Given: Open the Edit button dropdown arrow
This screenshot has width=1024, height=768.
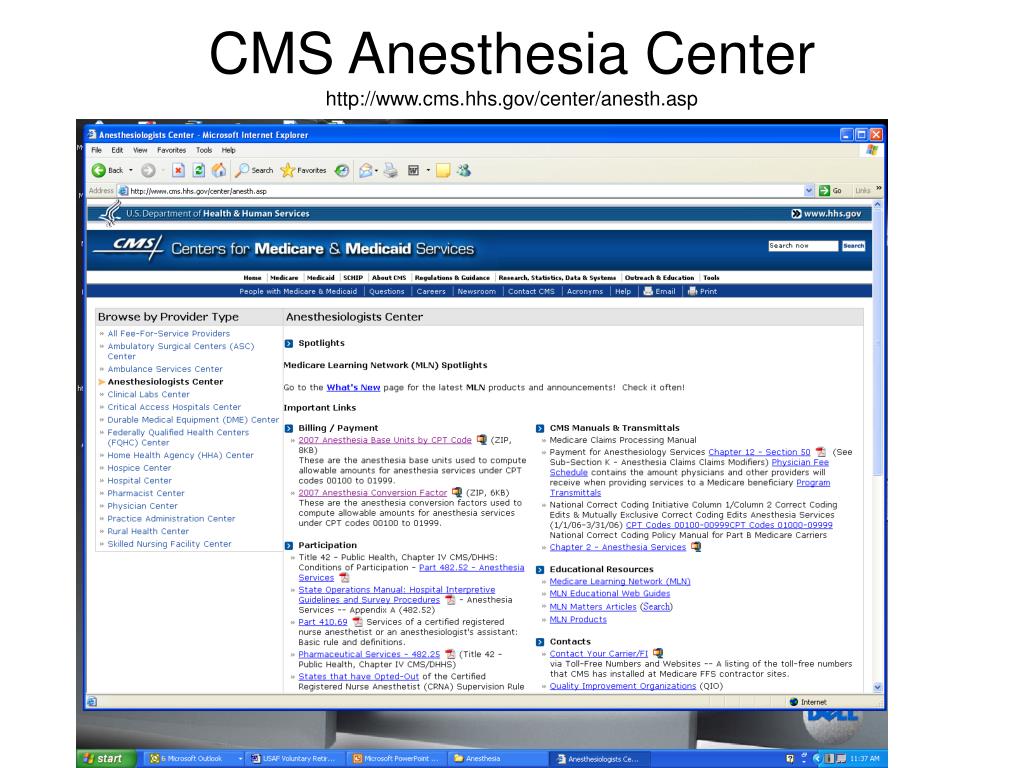Looking at the screenshot, I should pos(428,171).
